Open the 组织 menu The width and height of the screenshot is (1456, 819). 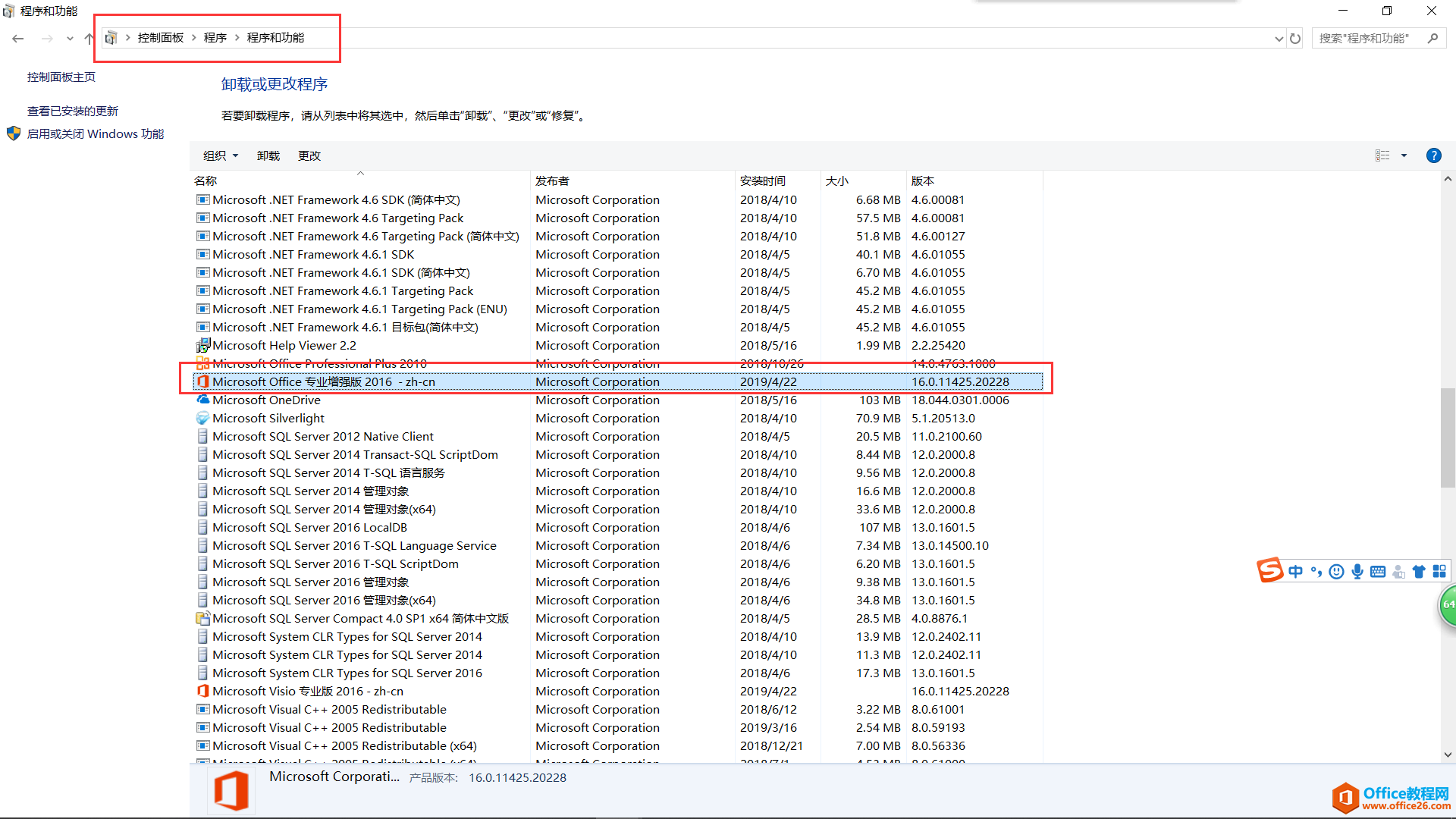coord(221,155)
